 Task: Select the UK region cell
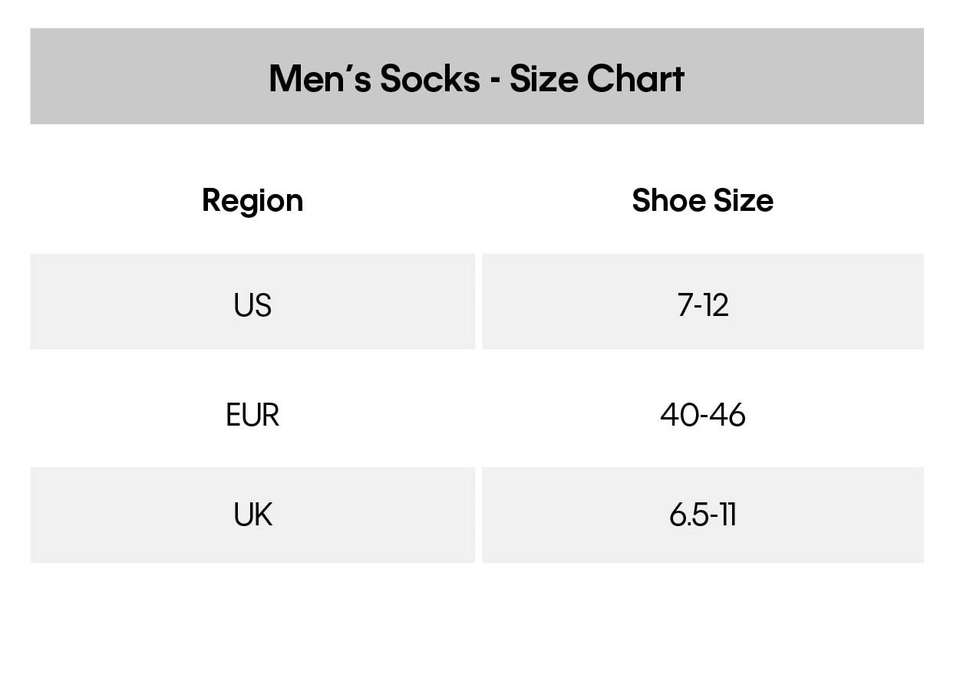point(252,514)
